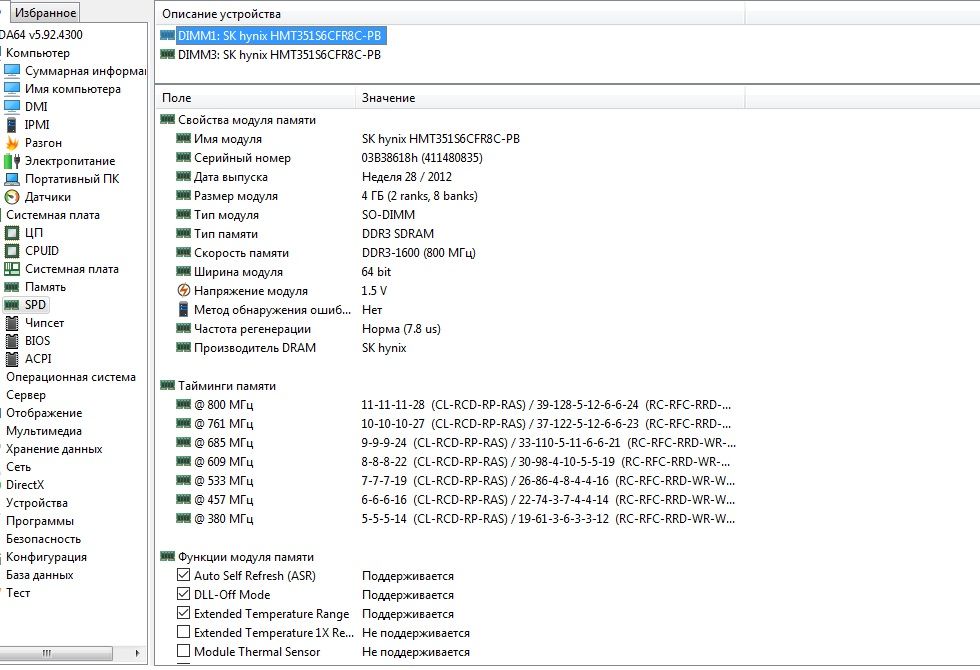Open Суммарная информация sidebar icon
Screen dimensions: 980x670
[12, 71]
